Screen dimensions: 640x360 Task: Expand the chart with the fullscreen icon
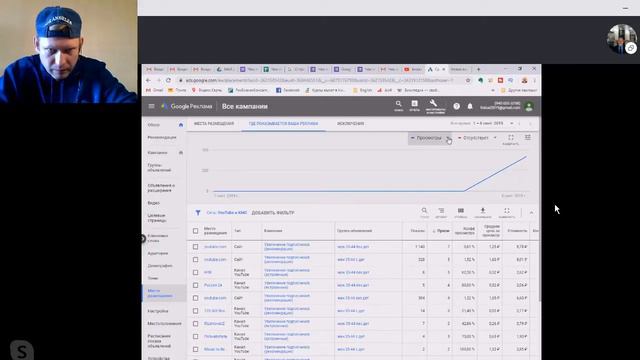pyautogui.click(x=511, y=139)
